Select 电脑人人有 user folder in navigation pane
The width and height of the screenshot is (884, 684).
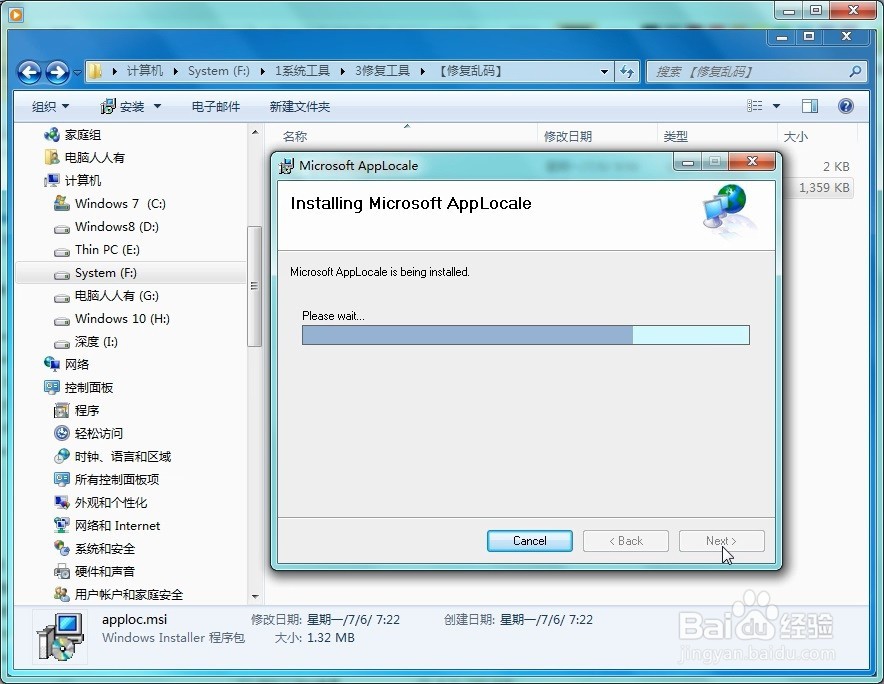85,157
